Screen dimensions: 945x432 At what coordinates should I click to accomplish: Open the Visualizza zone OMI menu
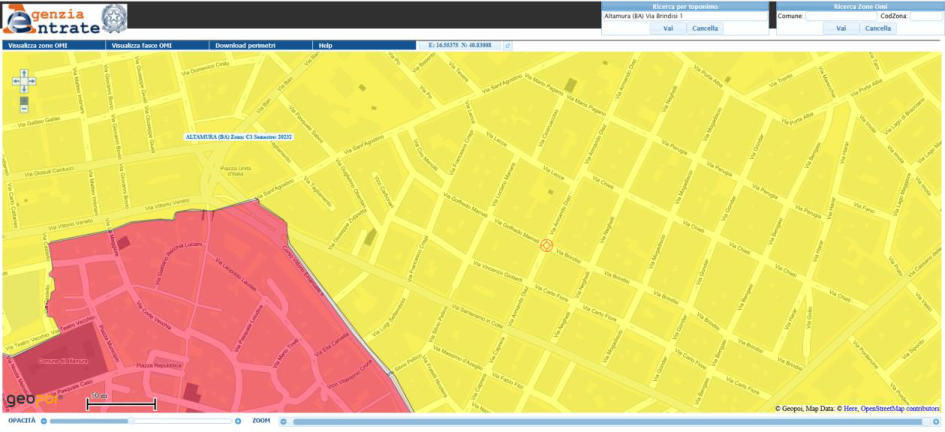pyautogui.click(x=38, y=46)
